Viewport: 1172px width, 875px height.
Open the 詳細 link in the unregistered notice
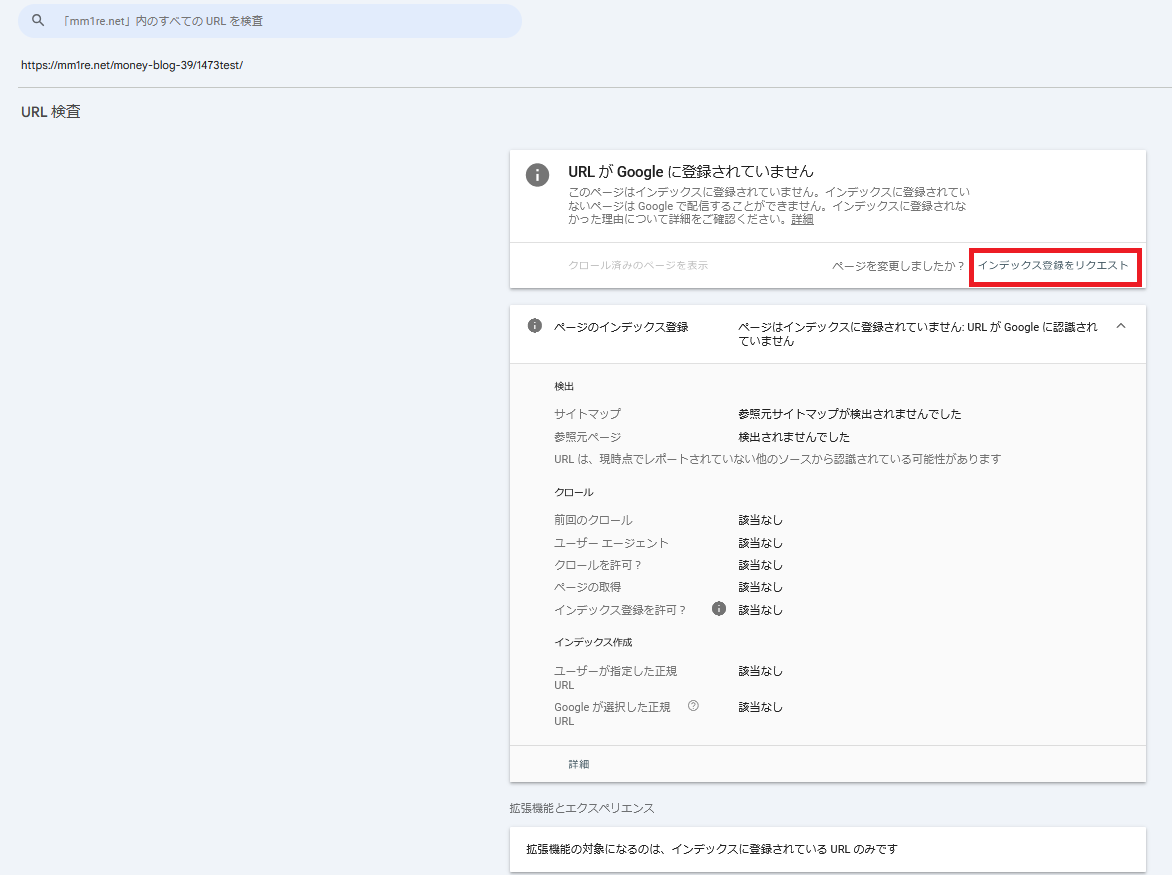(802, 219)
